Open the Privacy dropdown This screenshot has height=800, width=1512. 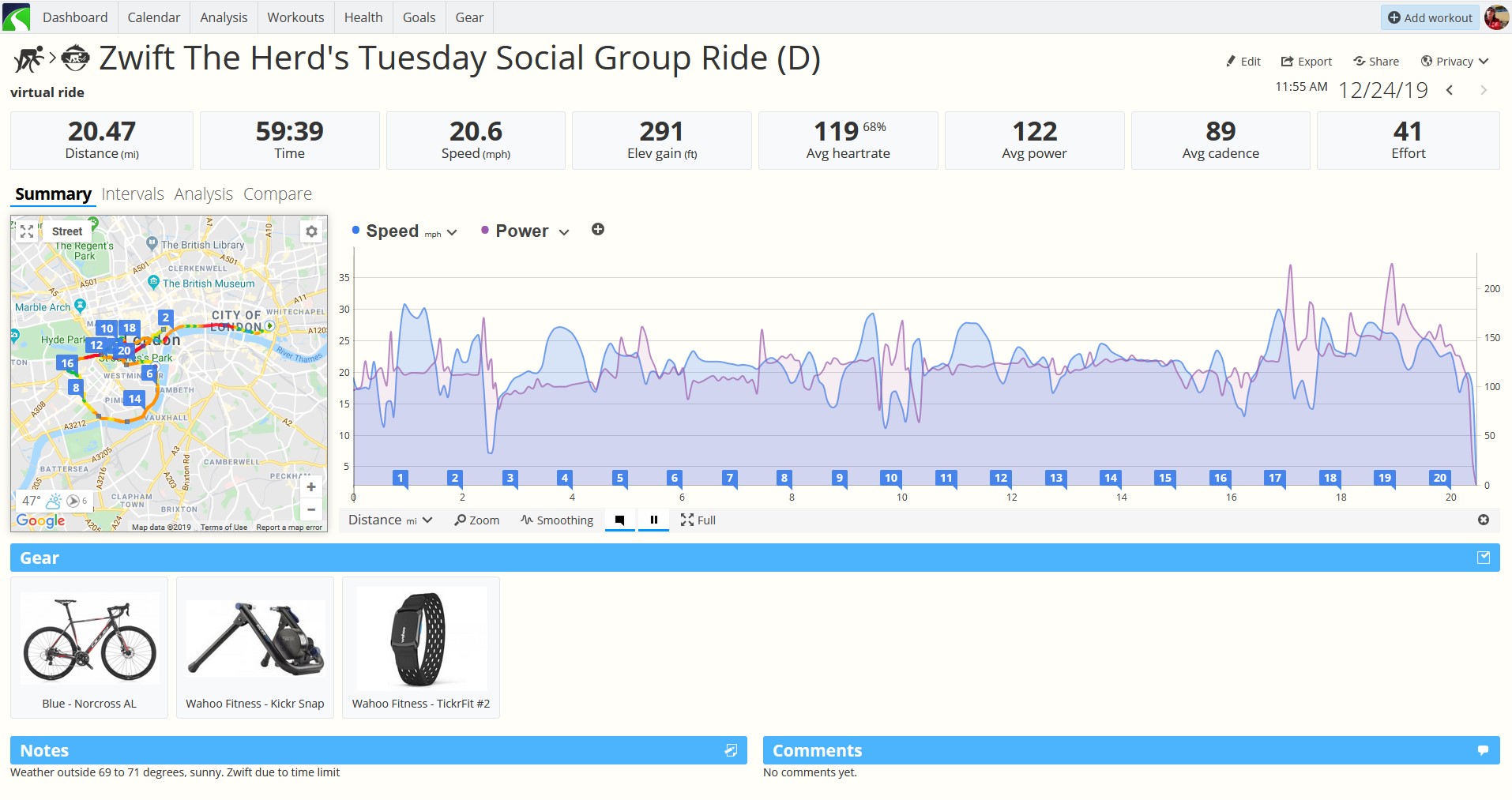pyautogui.click(x=1454, y=61)
